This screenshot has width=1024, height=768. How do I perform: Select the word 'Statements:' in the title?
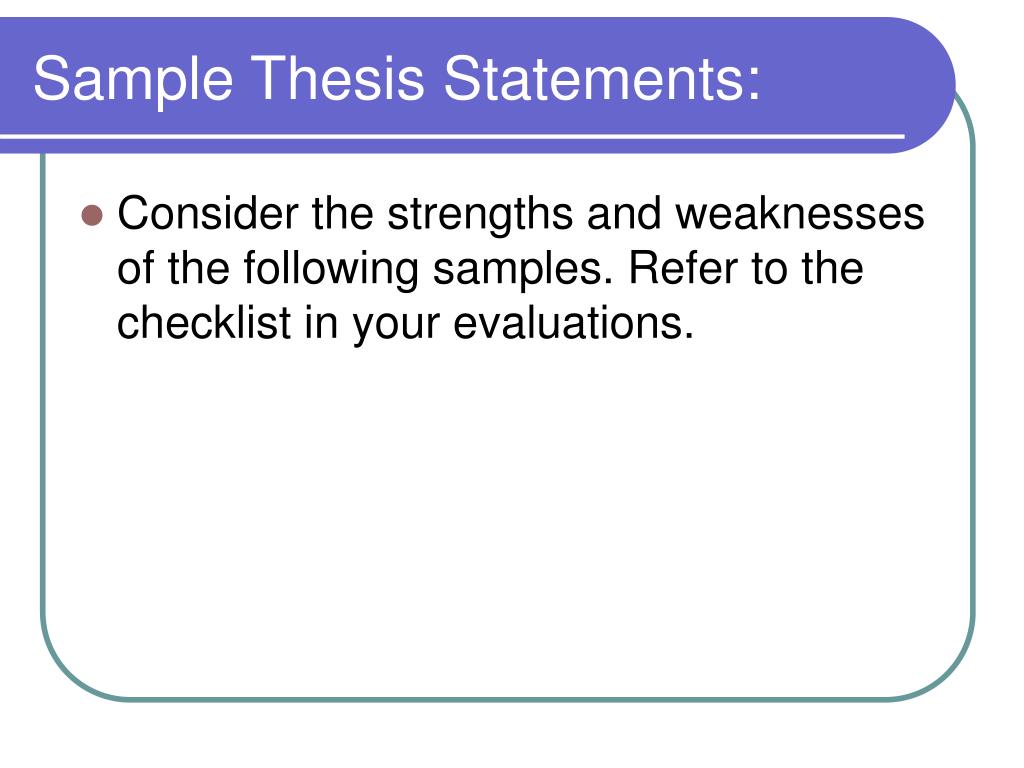point(601,78)
